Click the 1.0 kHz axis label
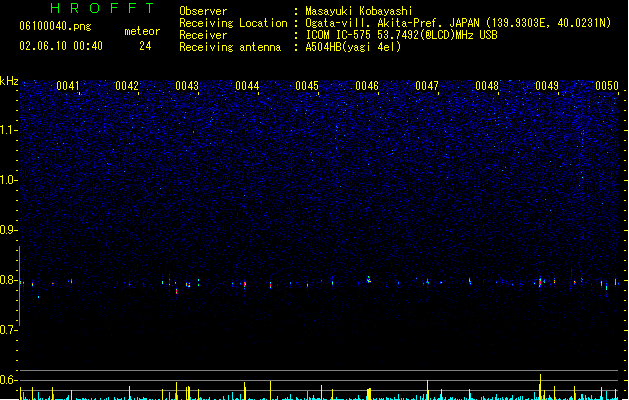Image resolution: width=629 pixels, height=400 pixels. [9, 180]
